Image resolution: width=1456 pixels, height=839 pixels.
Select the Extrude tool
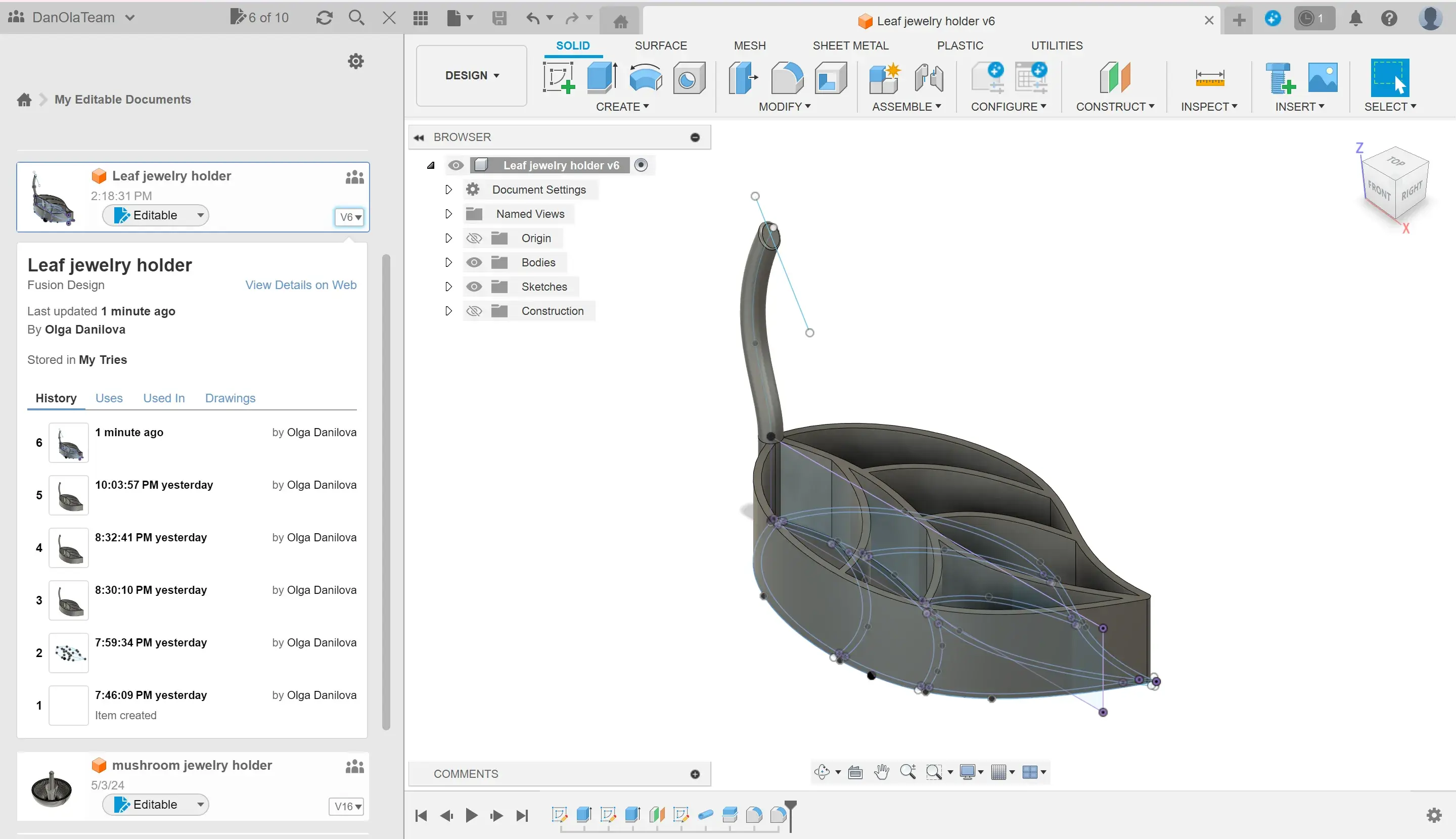(x=602, y=78)
